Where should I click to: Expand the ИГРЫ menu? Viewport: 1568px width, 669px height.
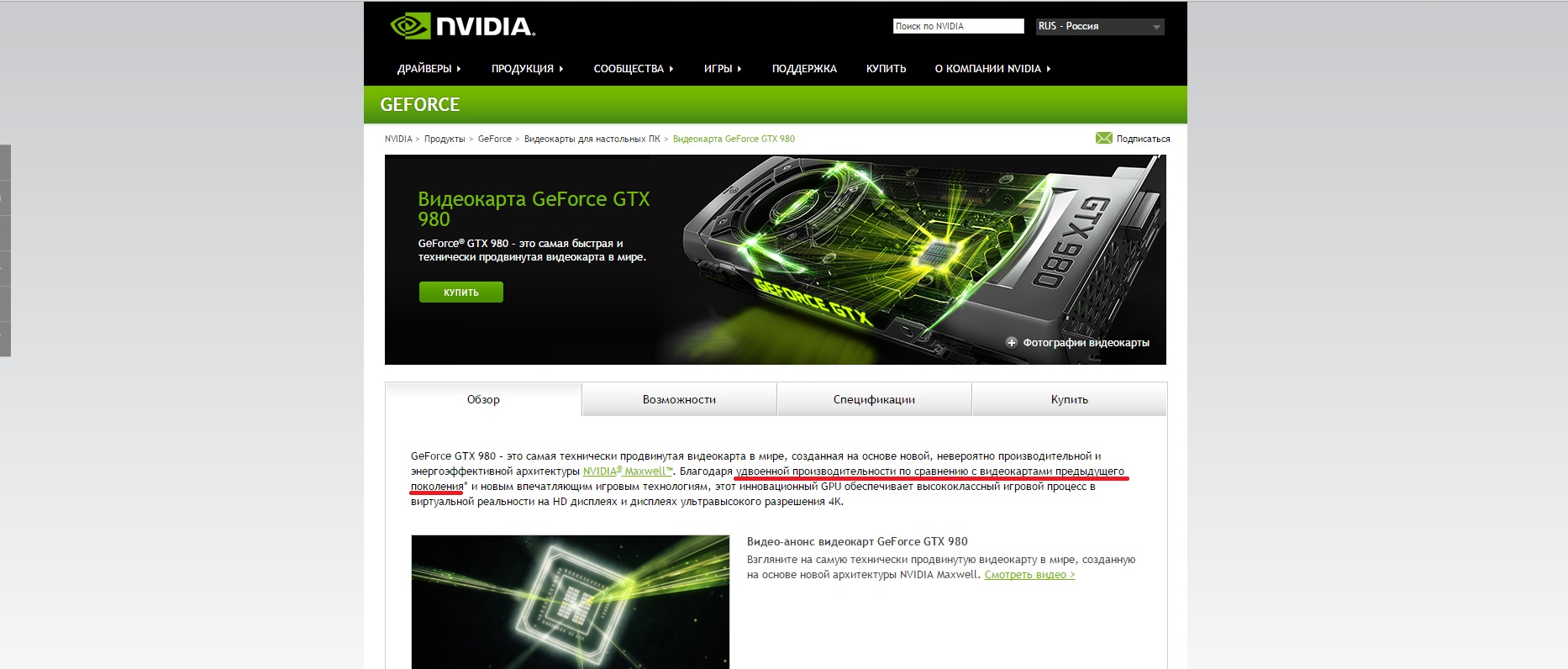[x=723, y=68]
